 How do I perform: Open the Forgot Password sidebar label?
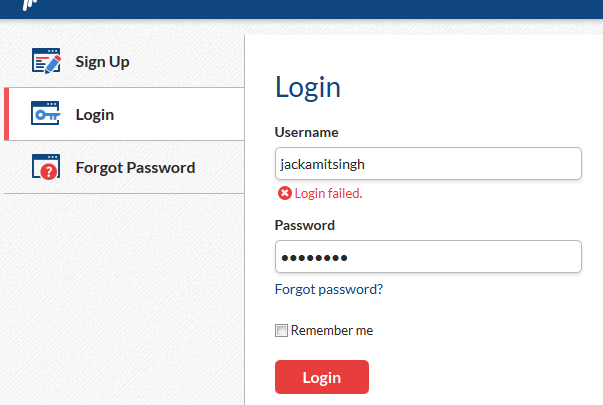(x=135, y=168)
